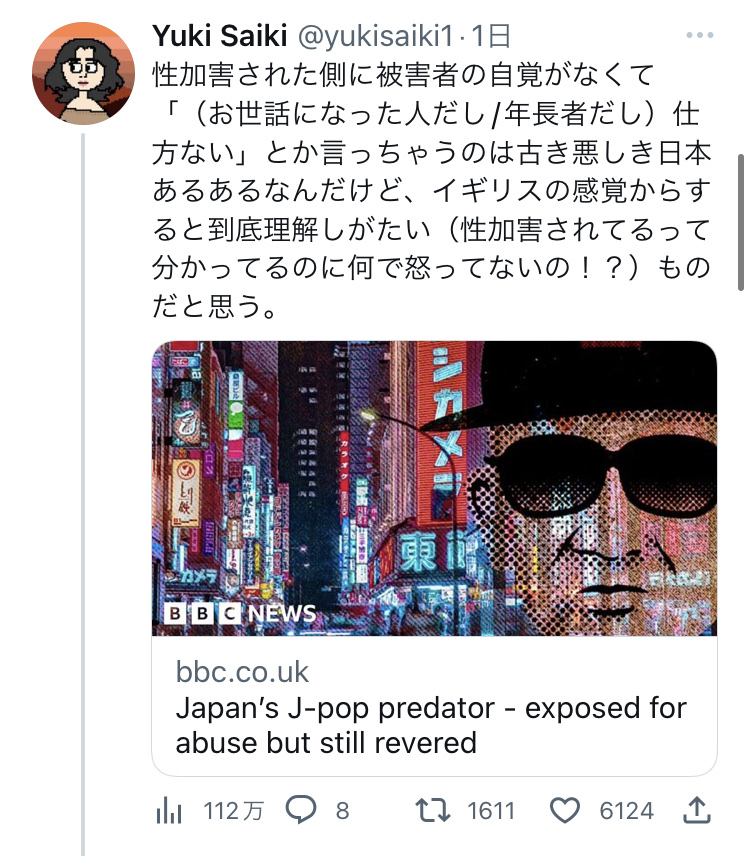Click Yuki Saiki's pixel-art profile avatar
This screenshot has height=856, width=750.
coord(84,74)
